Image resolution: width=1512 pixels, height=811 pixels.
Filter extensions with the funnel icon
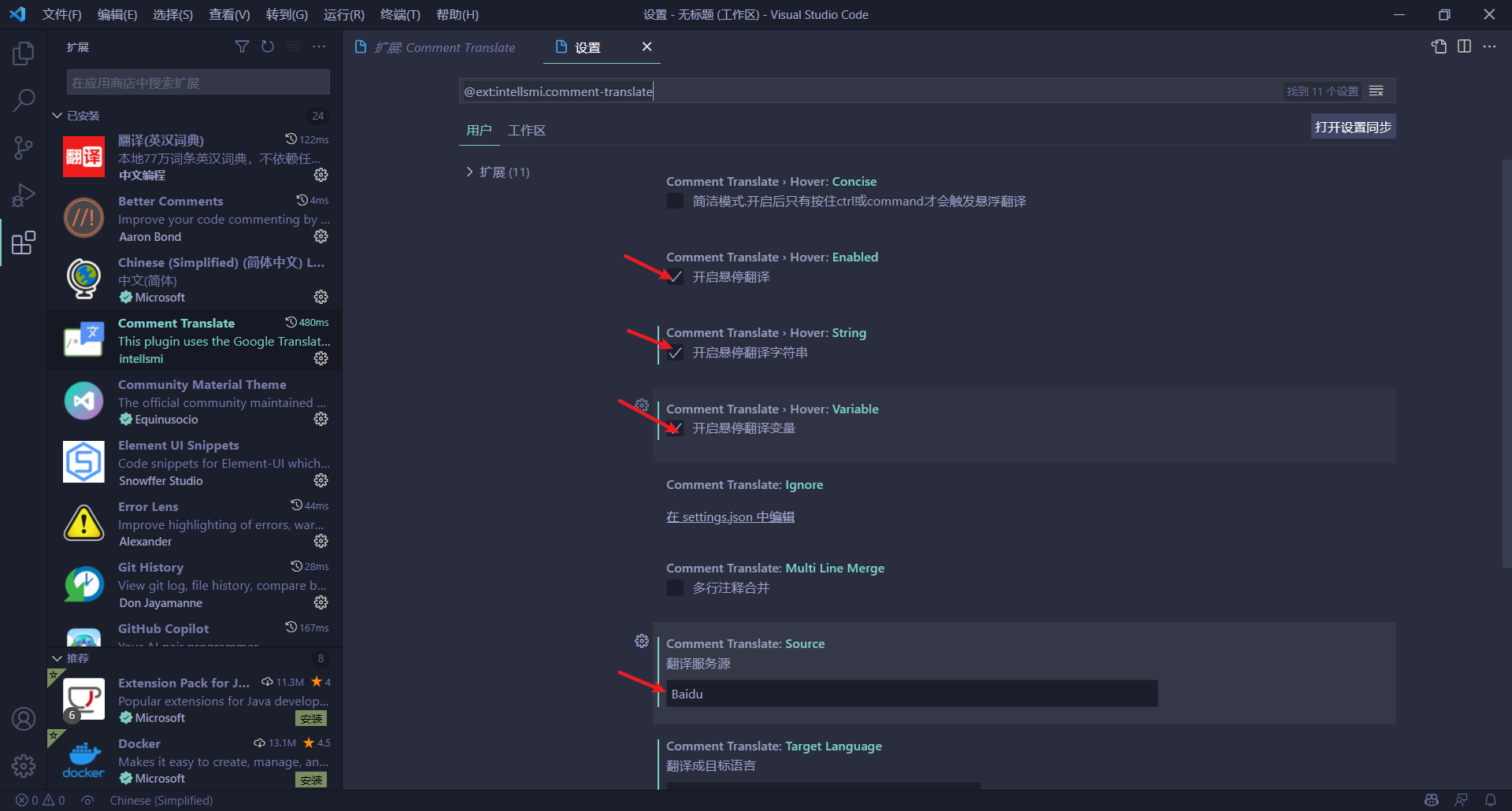point(242,47)
